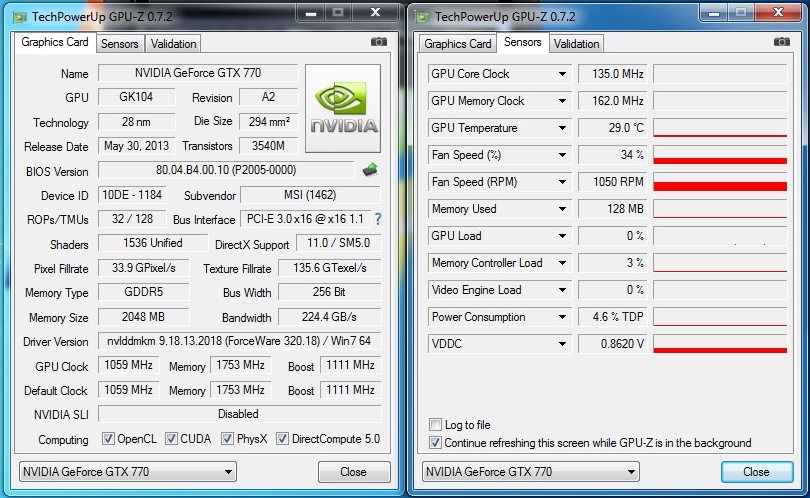Click GPU-Z app icon in right title bar
This screenshot has height=498, width=810.
click(x=422, y=17)
